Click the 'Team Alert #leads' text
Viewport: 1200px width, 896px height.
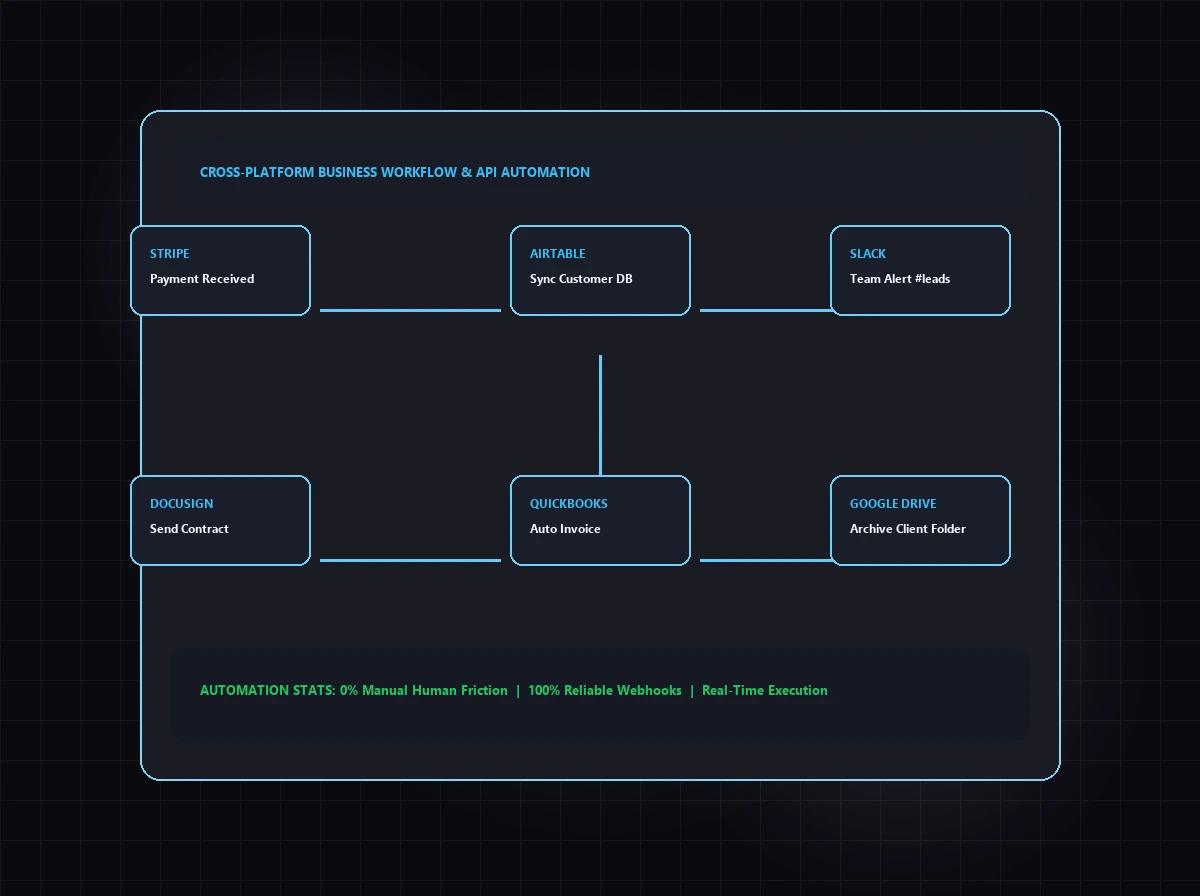(x=900, y=279)
